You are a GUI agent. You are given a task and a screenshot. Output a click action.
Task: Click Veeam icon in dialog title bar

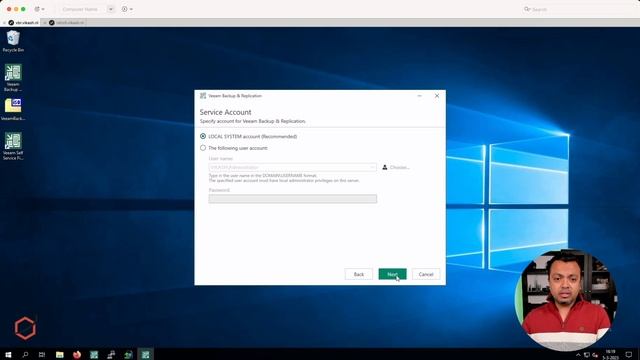pyautogui.click(x=203, y=96)
